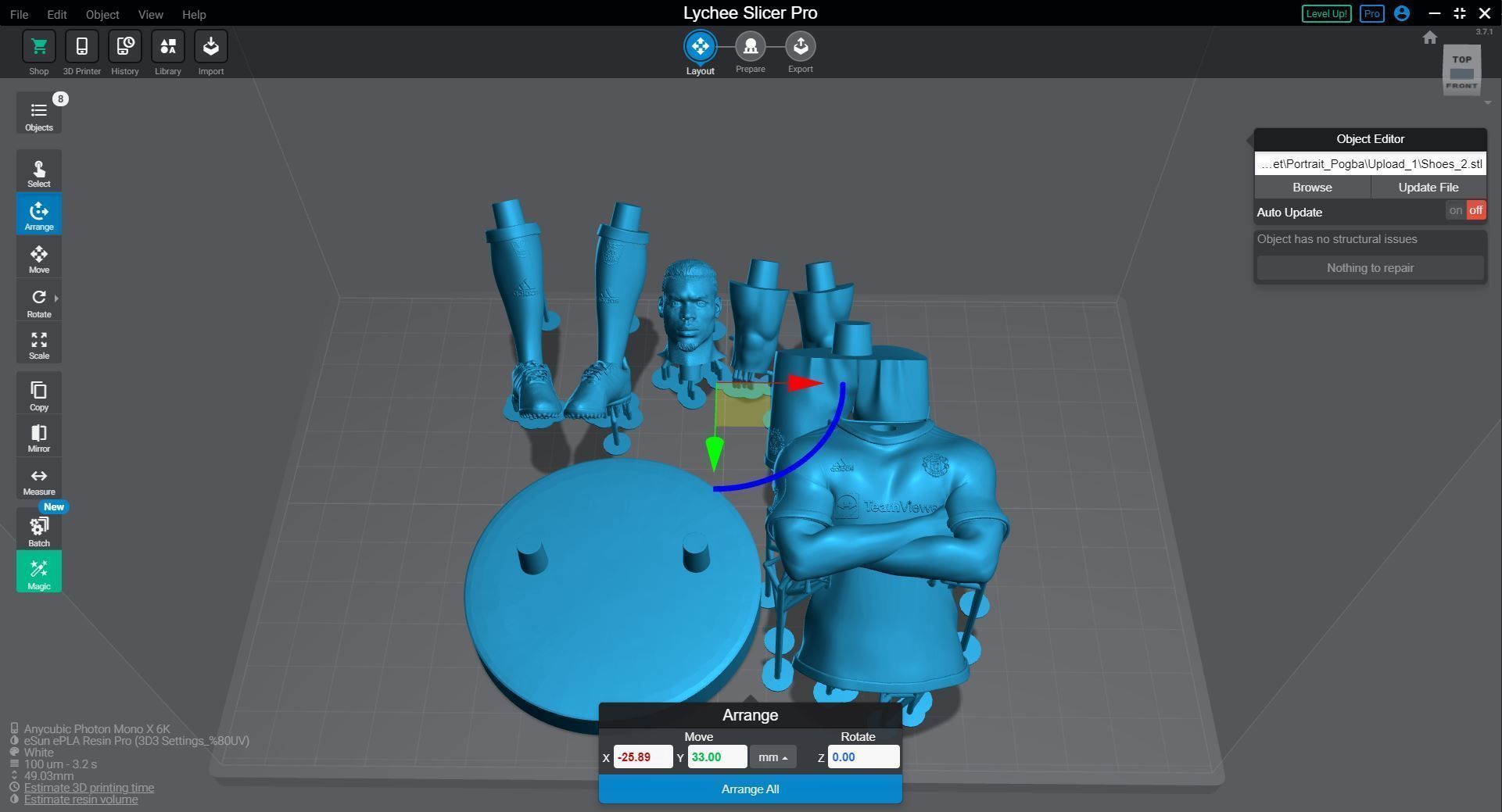The image size is (1502, 812).
Task: Open the 3D Printer settings
Action: coord(81,47)
